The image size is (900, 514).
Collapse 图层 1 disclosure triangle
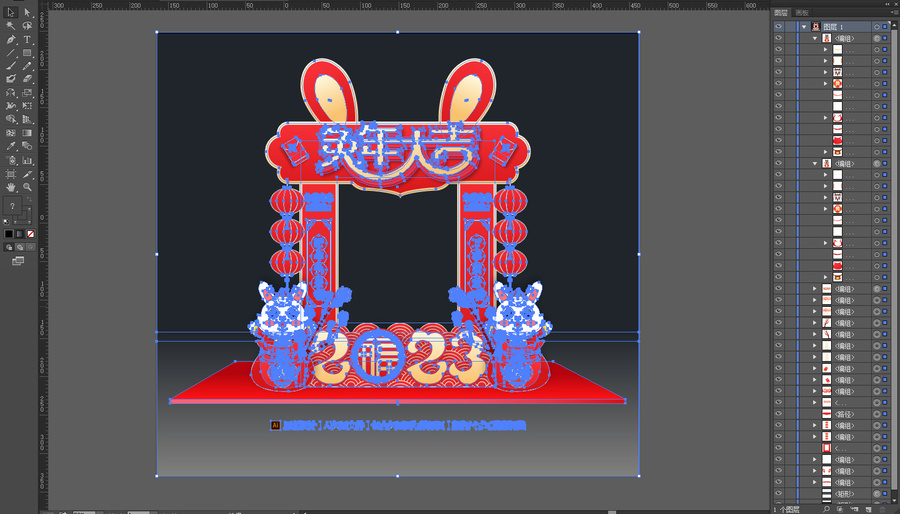(804, 27)
